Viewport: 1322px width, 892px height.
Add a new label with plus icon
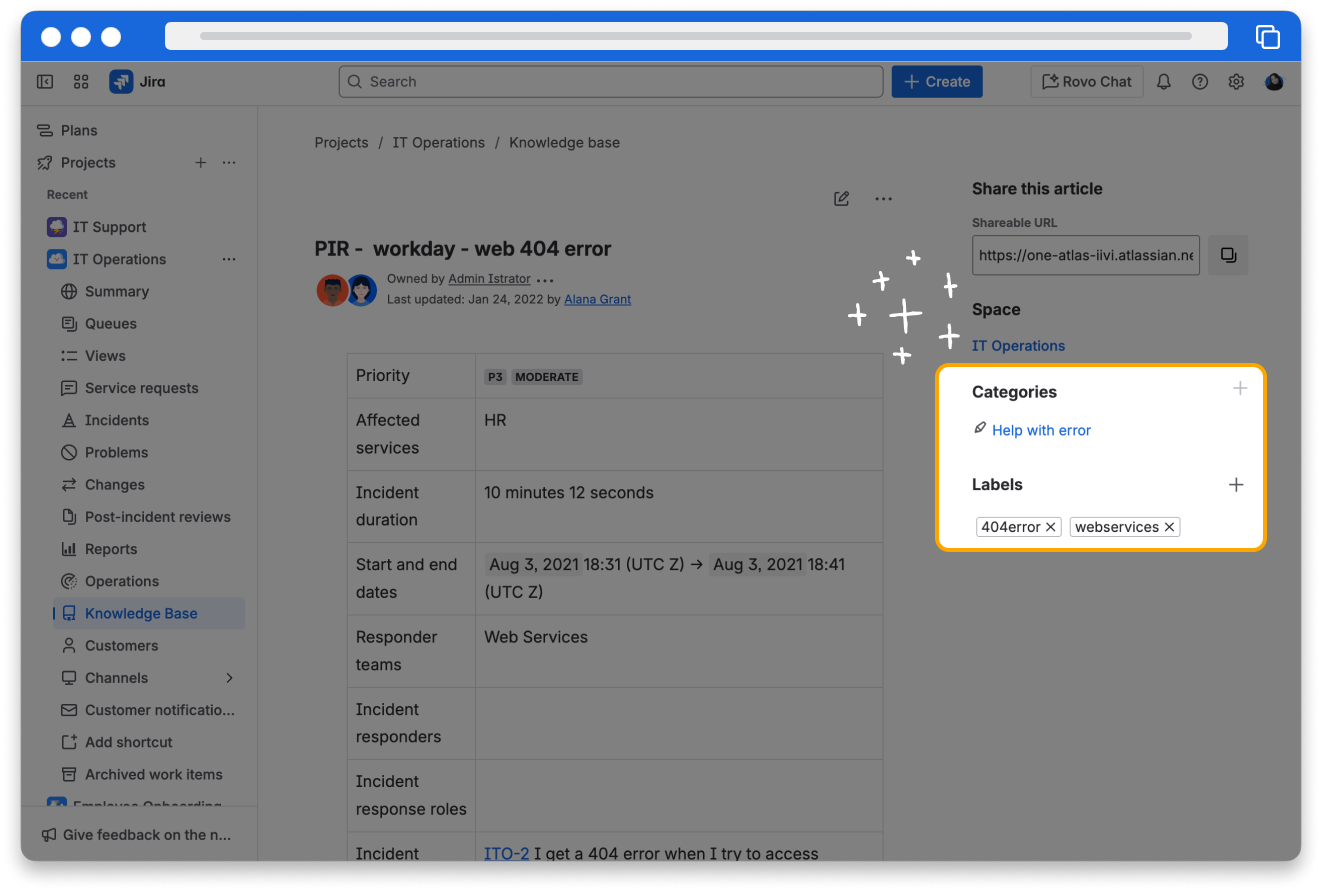(x=1236, y=485)
